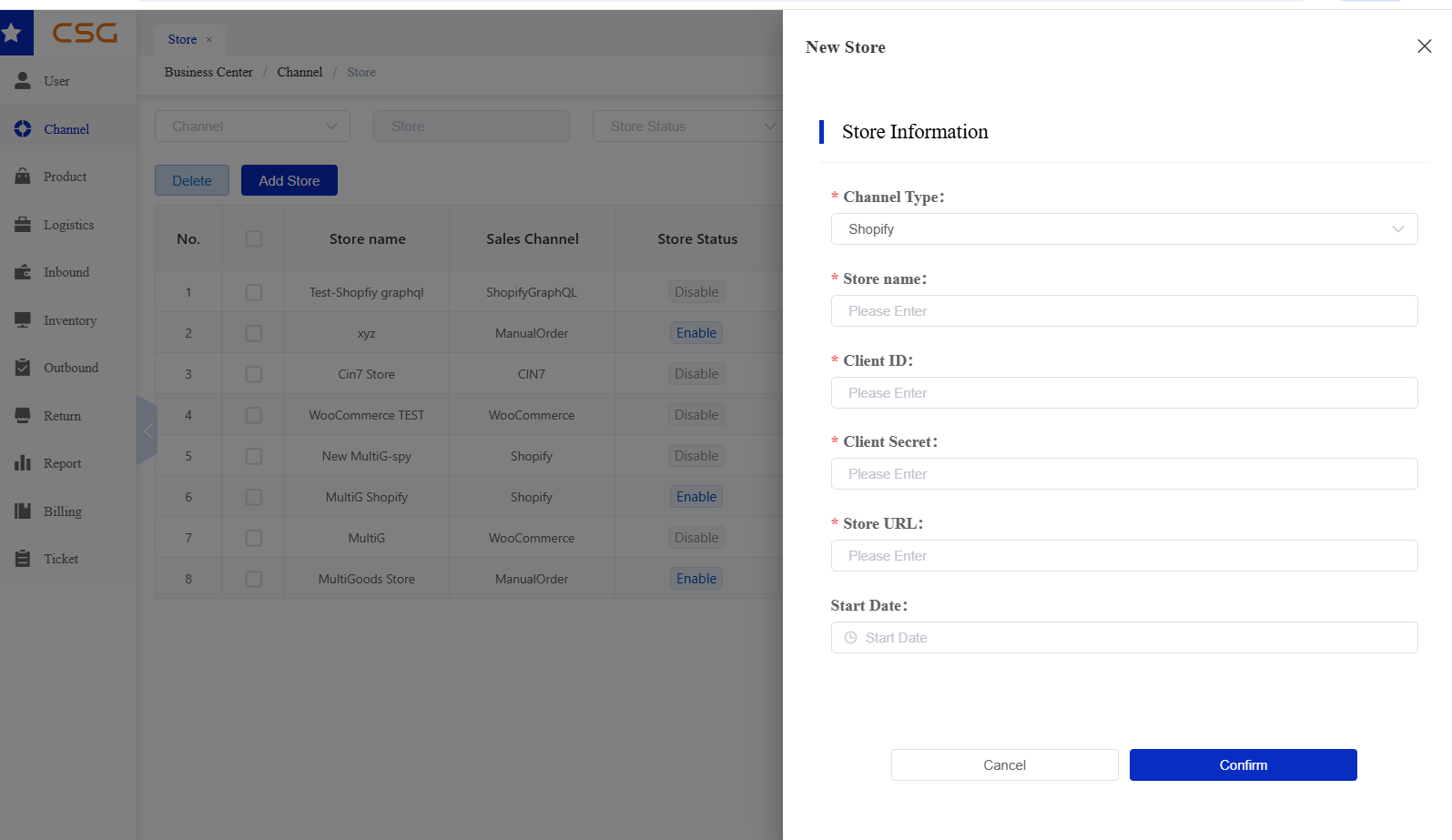Open the Return sidebar icon
The image size is (1452, 840).
click(23, 416)
